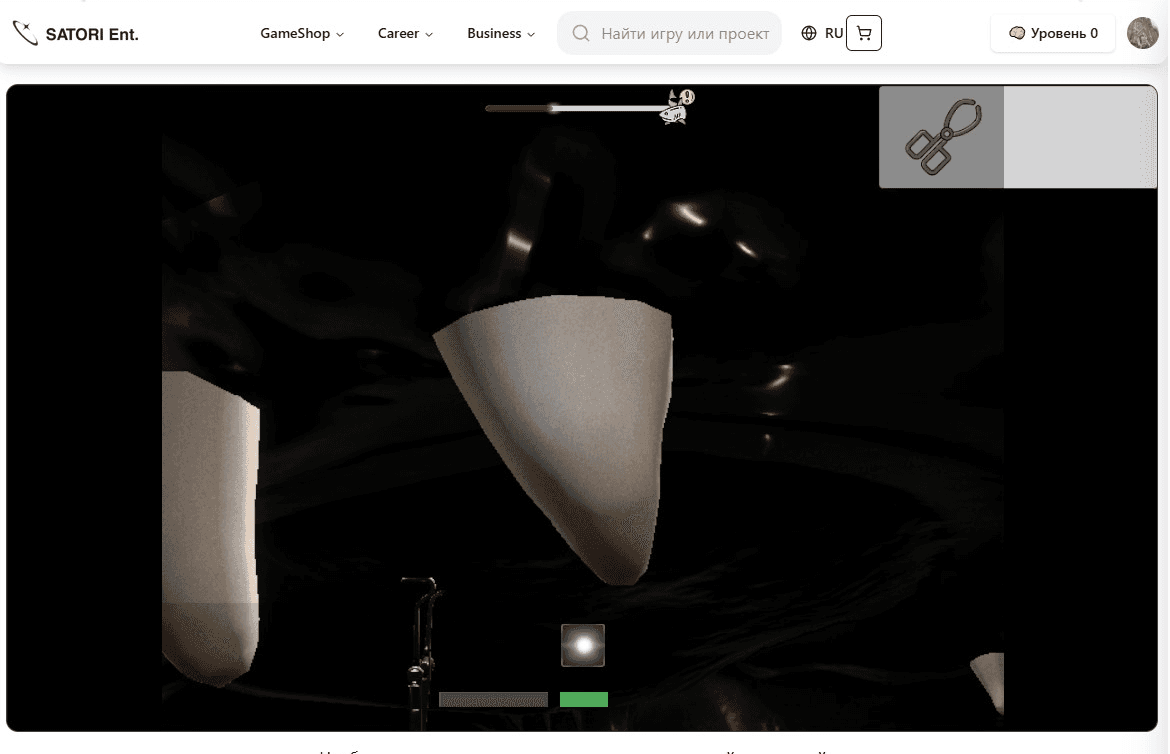Click the 'Уровень 0' level button
1170x754 pixels.
(1053, 33)
